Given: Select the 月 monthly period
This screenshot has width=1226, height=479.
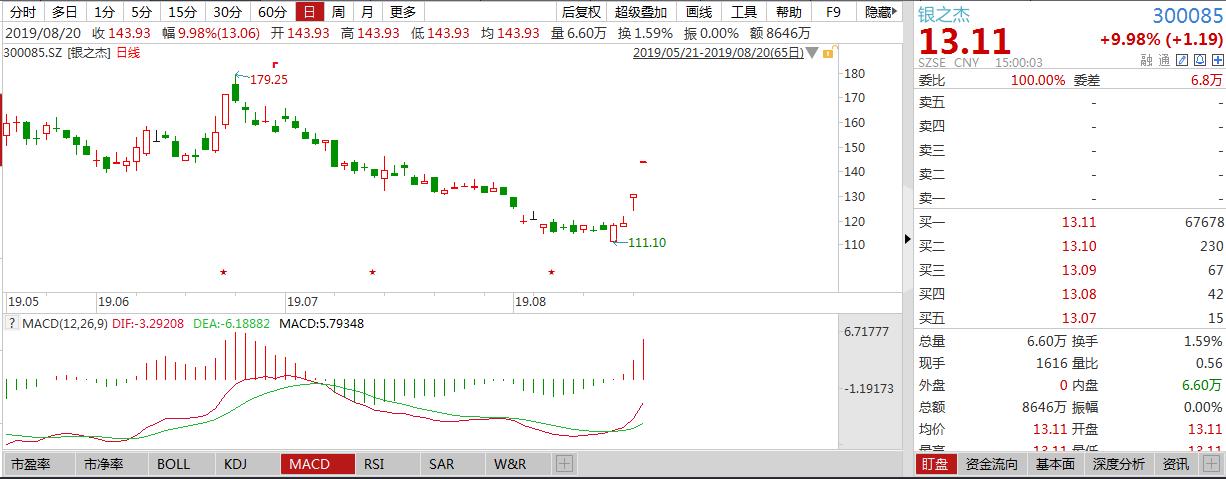Looking at the screenshot, I should pyautogui.click(x=367, y=12).
